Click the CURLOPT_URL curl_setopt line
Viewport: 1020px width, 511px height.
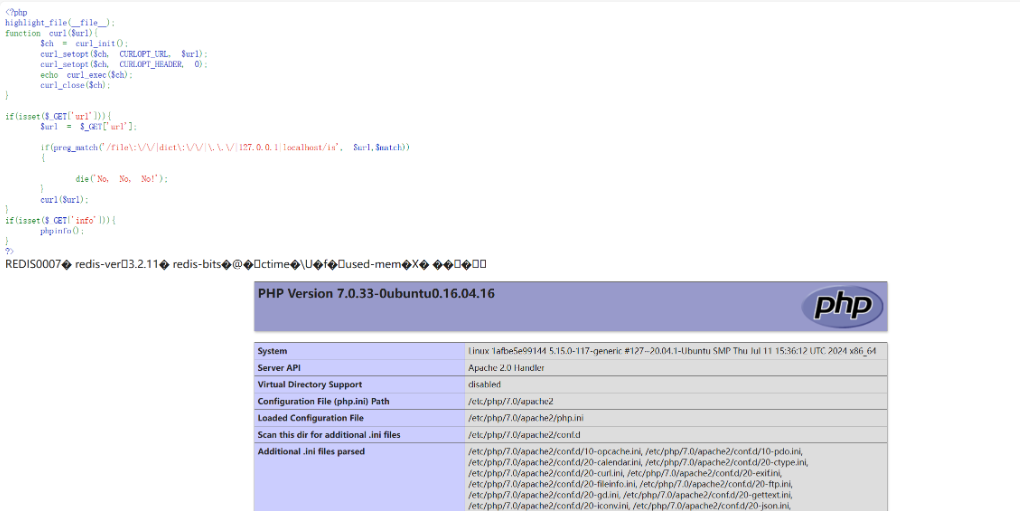point(124,54)
